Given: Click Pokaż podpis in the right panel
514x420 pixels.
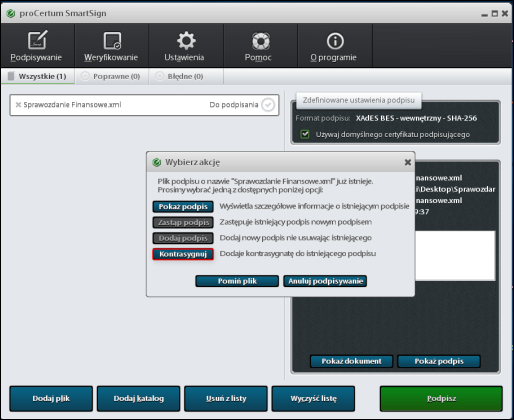Looking at the screenshot, I should pyautogui.click(x=439, y=361).
